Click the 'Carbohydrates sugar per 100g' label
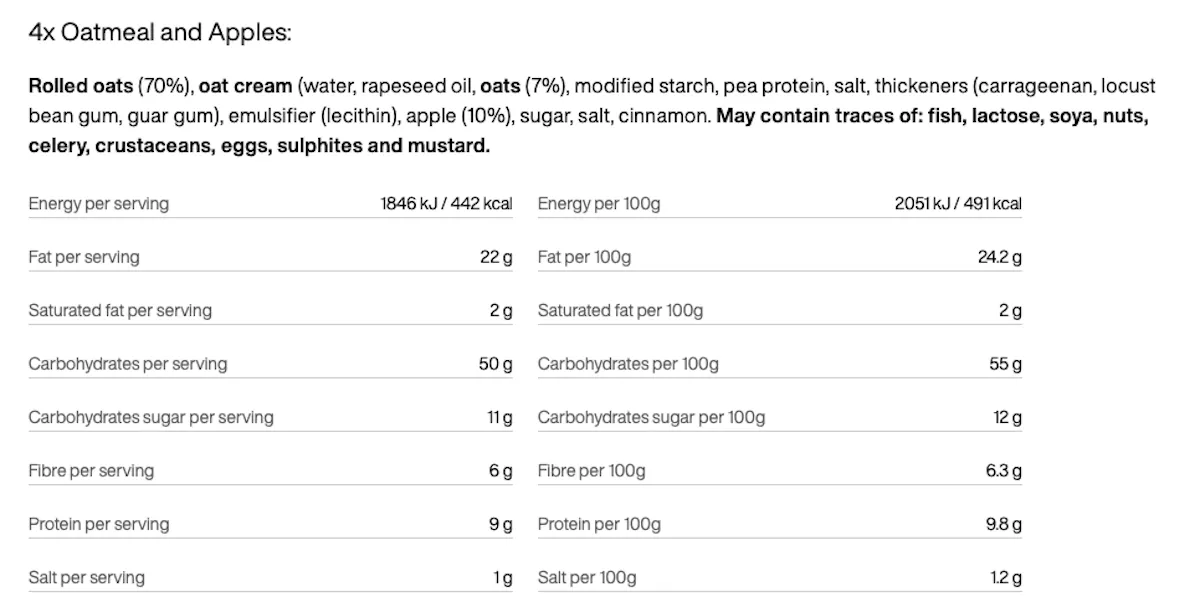The height and width of the screenshot is (612, 1200). pos(651,417)
